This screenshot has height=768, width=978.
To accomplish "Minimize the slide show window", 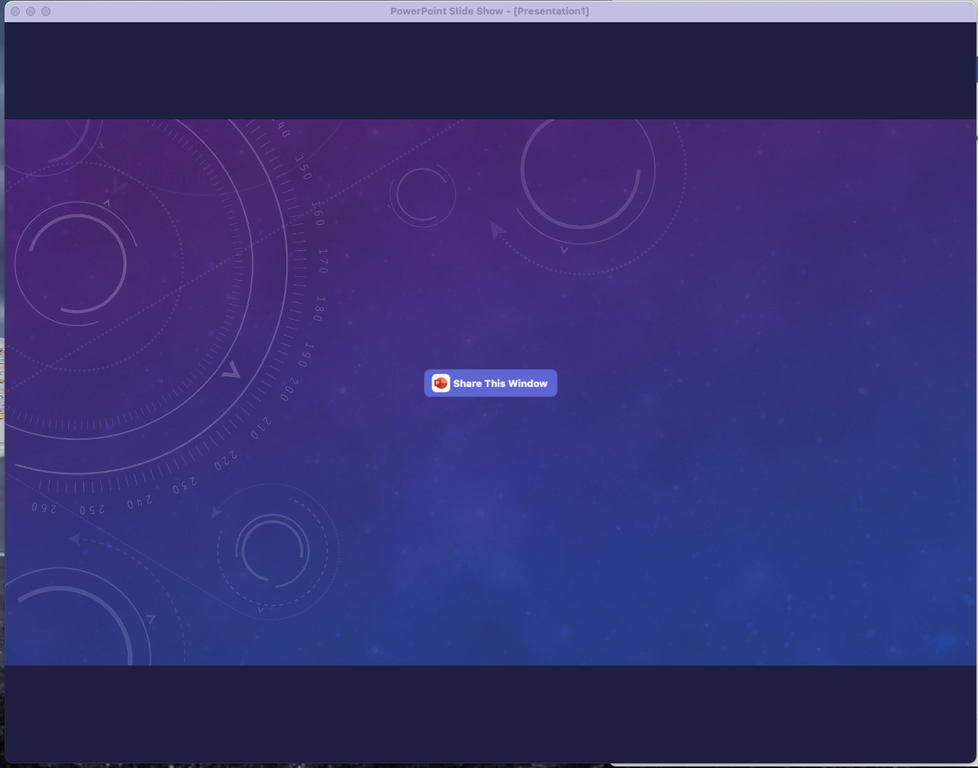I will click(30, 11).
